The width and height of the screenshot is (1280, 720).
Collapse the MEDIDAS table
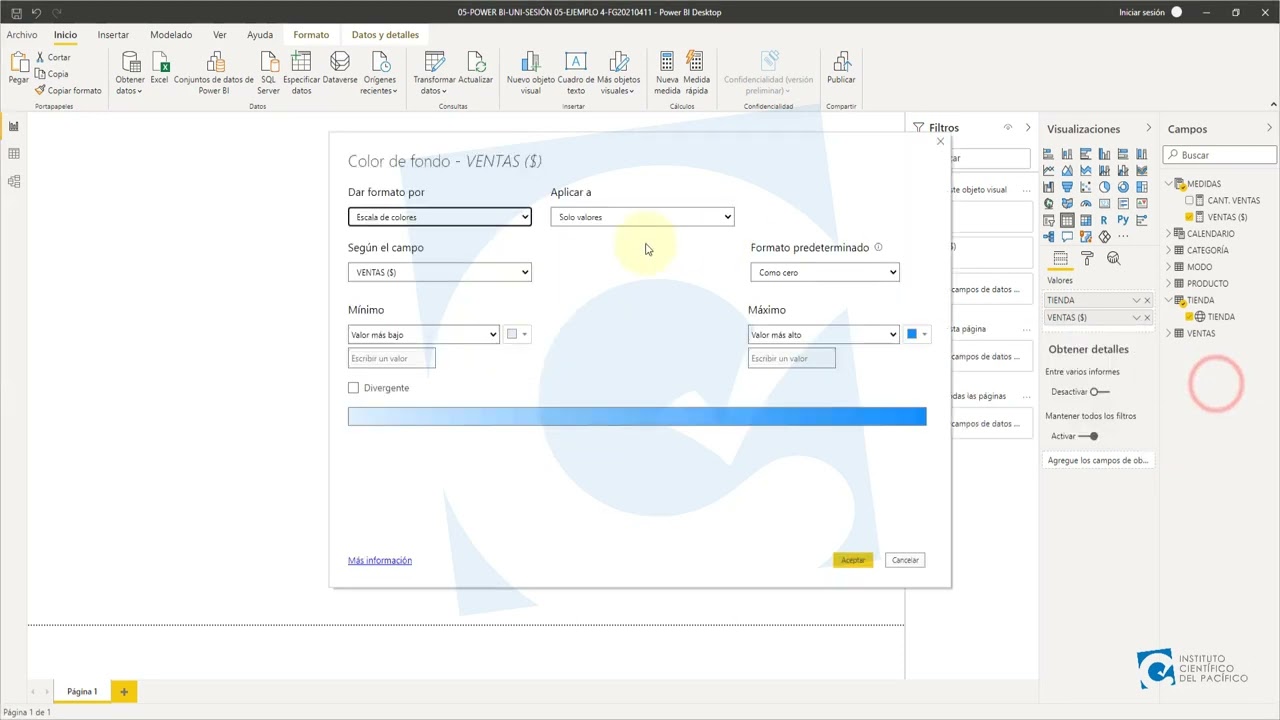tap(1168, 184)
